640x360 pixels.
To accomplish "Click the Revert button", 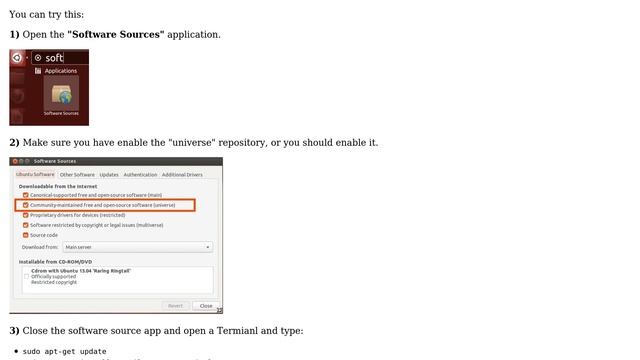I will coord(176,306).
